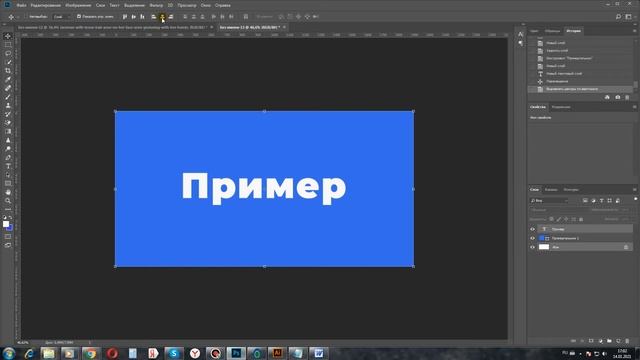Create new group folder in Layers panel
This screenshot has width=640, height=360.
[609, 341]
